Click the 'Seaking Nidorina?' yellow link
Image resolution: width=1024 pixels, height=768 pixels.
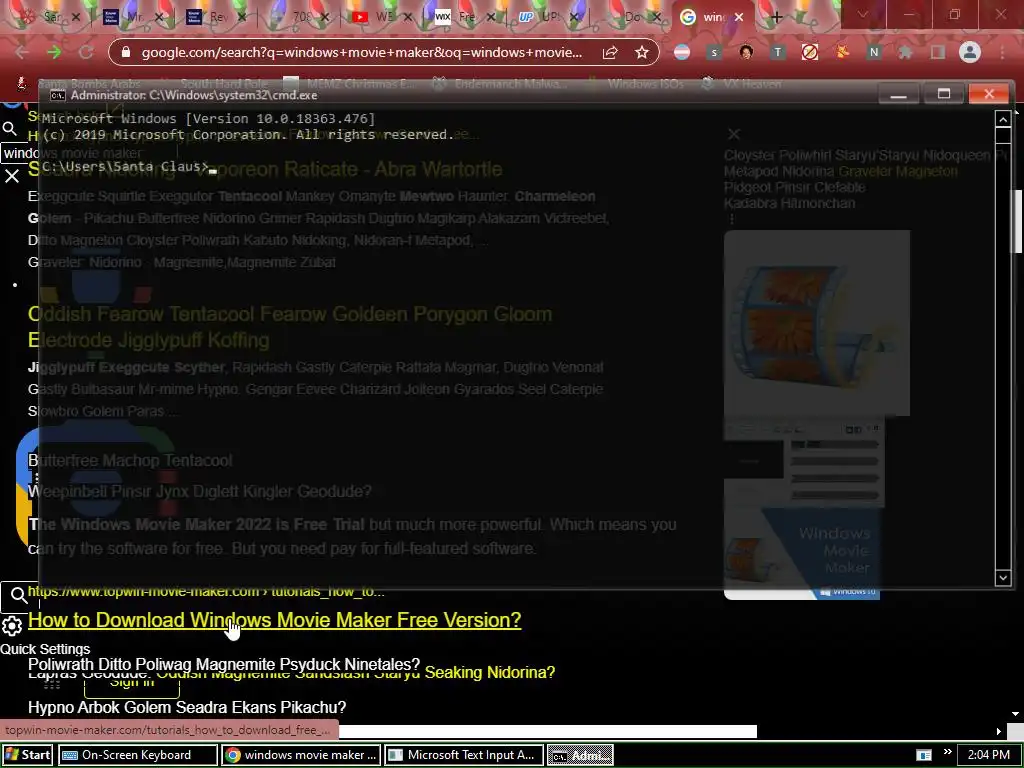click(490, 672)
